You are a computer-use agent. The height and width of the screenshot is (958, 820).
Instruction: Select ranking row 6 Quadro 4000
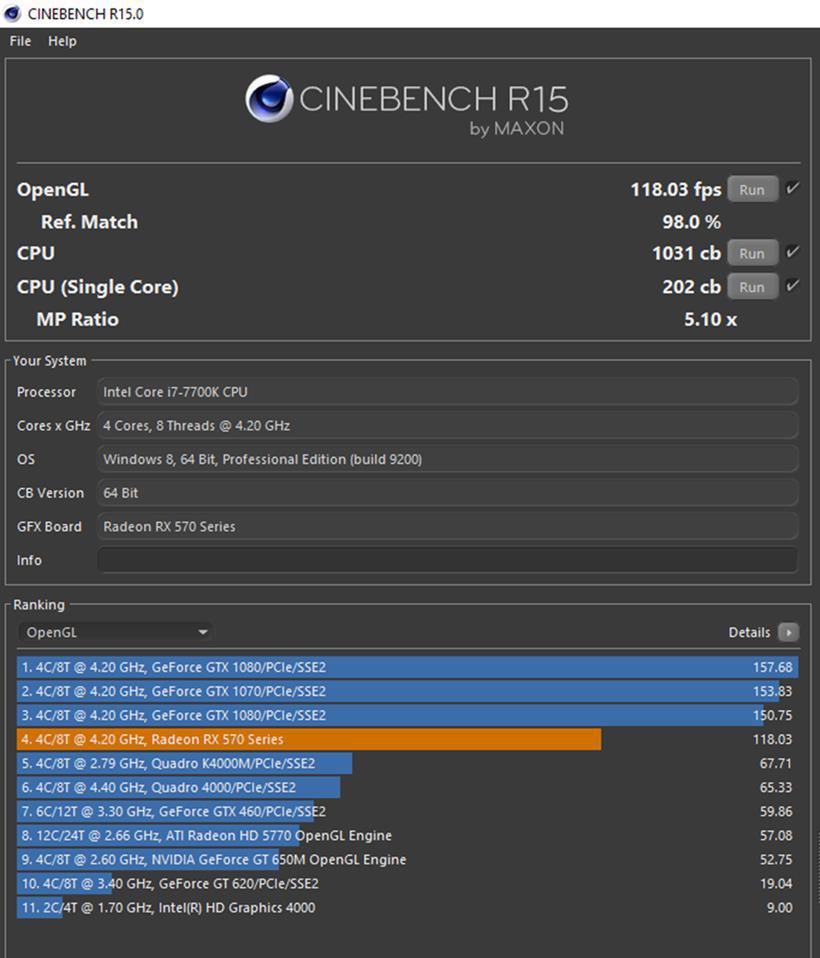coord(408,788)
